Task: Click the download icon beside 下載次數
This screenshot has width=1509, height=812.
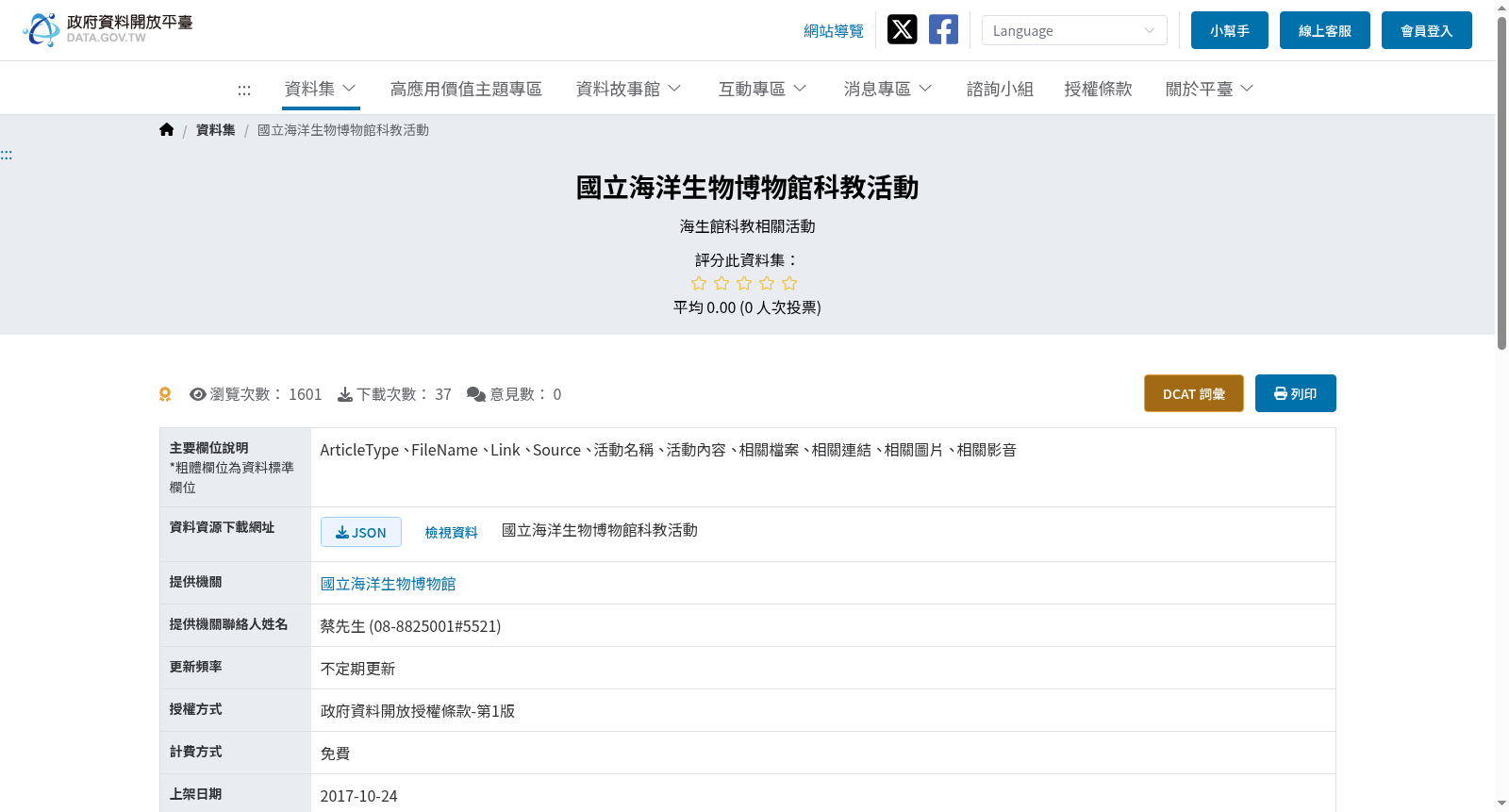Action: [x=345, y=394]
